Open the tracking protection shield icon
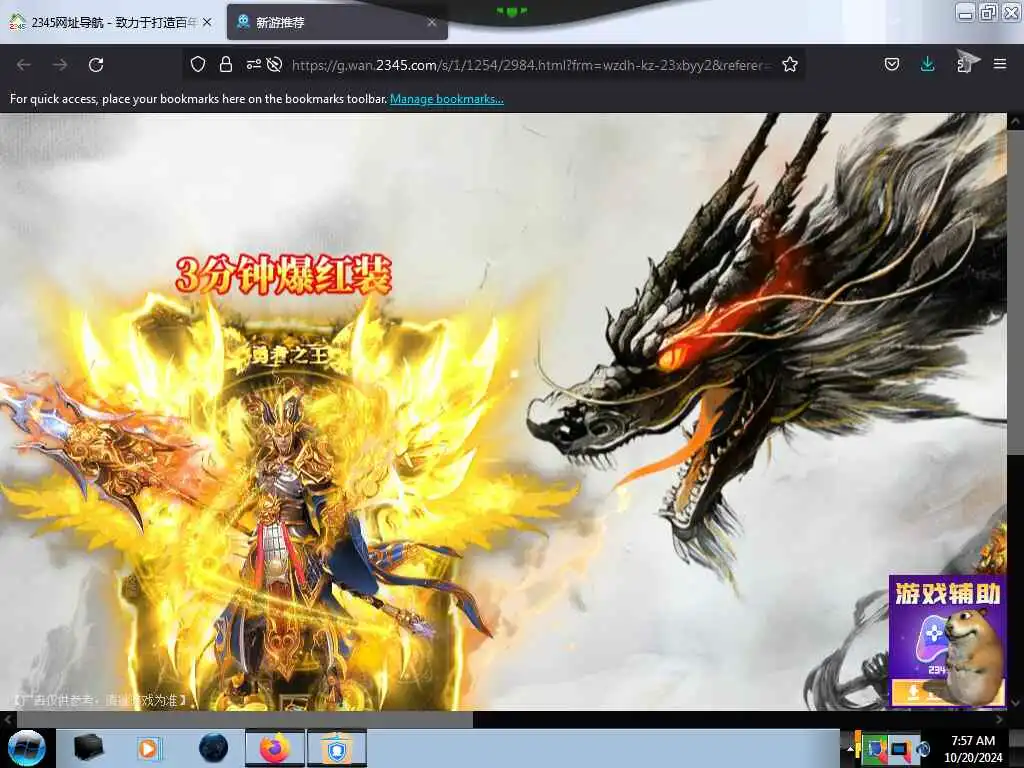The image size is (1024, 768). [x=198, y=64]
